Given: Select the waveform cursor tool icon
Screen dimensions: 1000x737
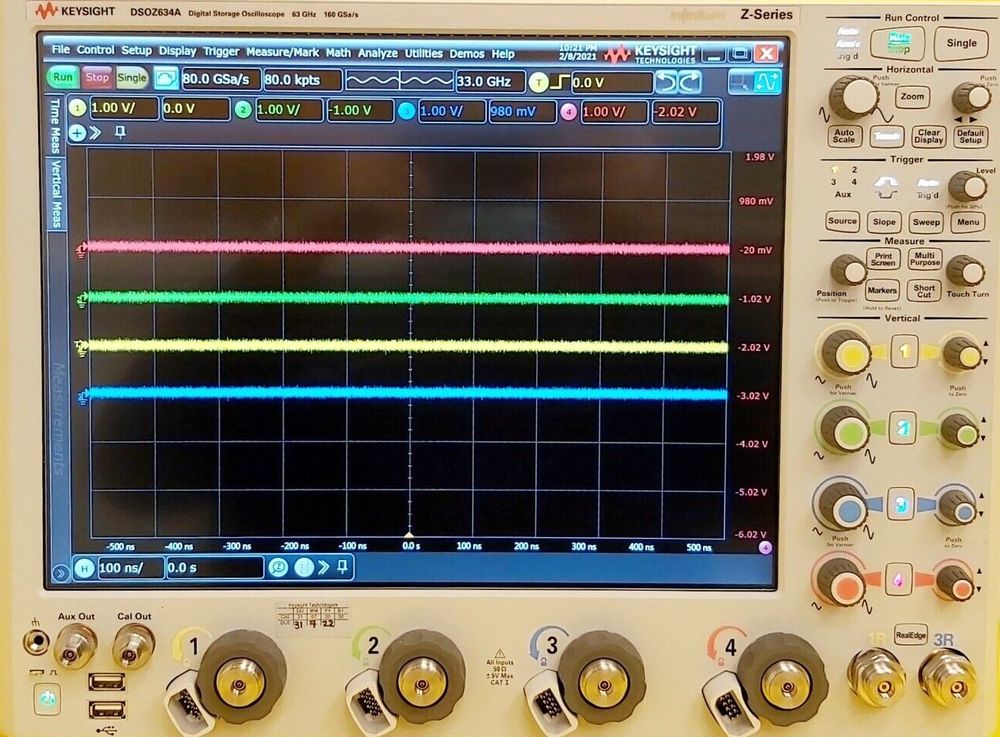Looking at the screenshot, I should (x=767, y=82).
